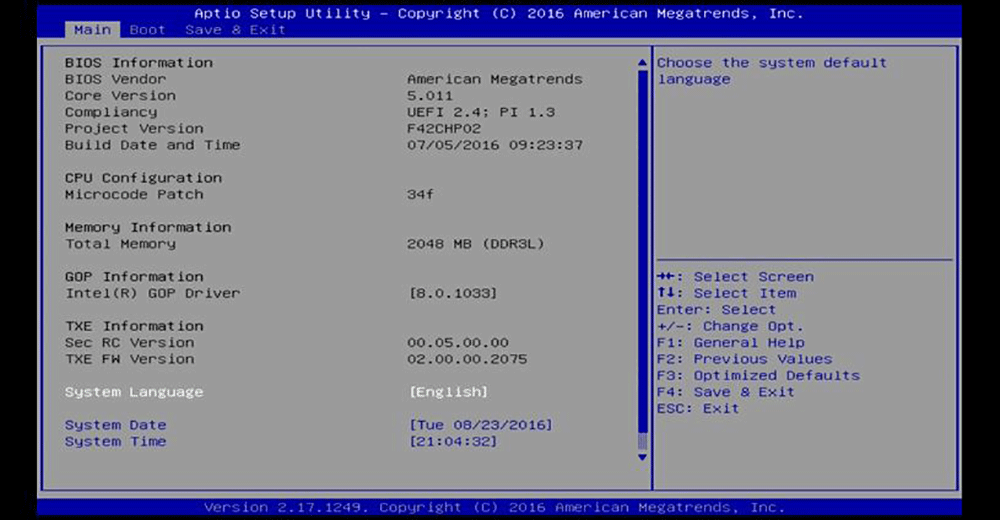Click the TXE Information heading
This screenshot has height=520, width=1000.
tap(134, 326)
